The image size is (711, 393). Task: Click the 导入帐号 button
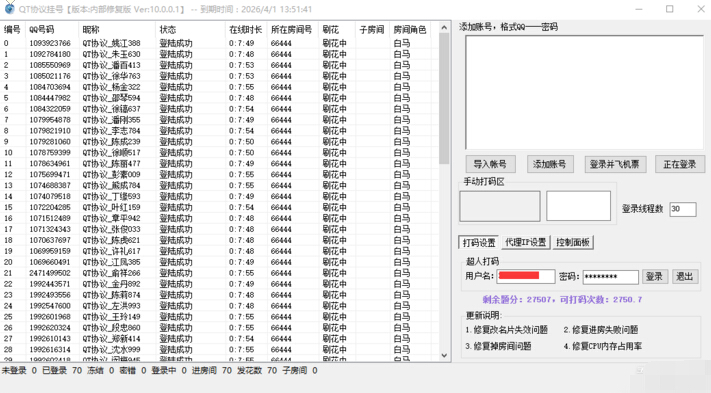490,164
